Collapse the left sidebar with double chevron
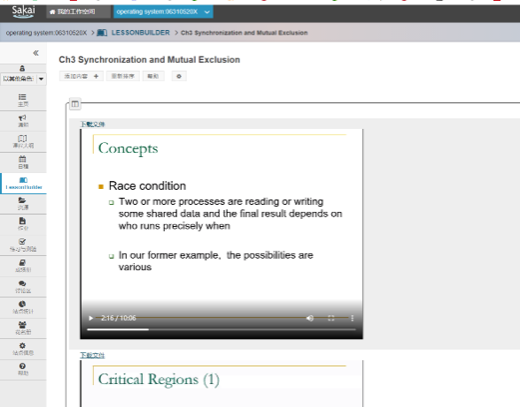 [x=36, y=53]
